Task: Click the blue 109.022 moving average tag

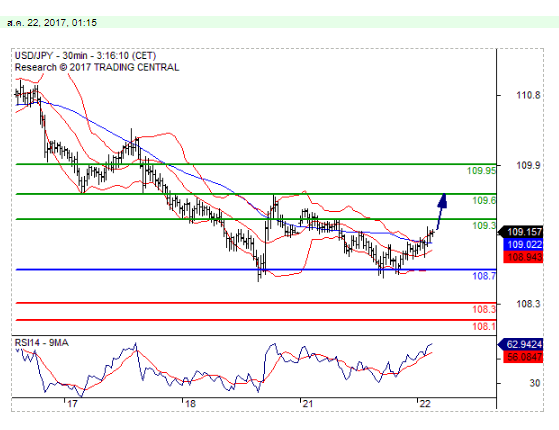Action: tap(523, 244)
